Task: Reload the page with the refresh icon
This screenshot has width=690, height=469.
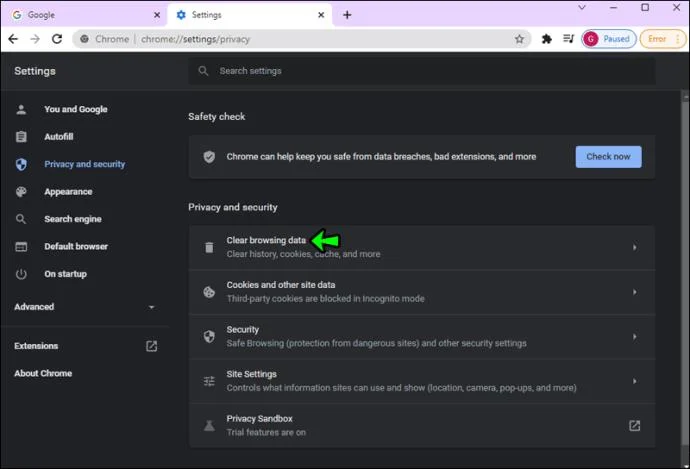Action: click(57, 39)
